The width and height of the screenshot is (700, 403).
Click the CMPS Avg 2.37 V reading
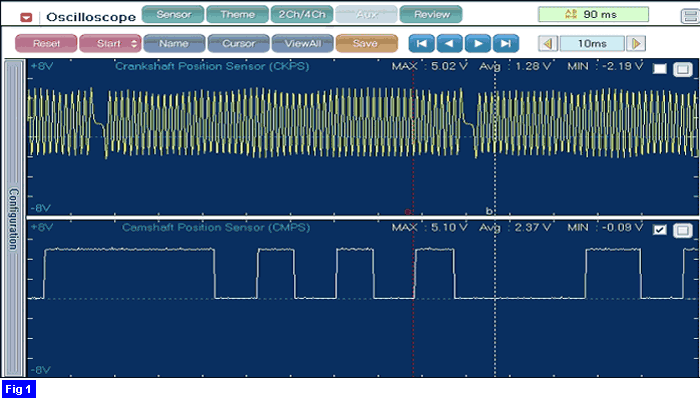[515, 228]
